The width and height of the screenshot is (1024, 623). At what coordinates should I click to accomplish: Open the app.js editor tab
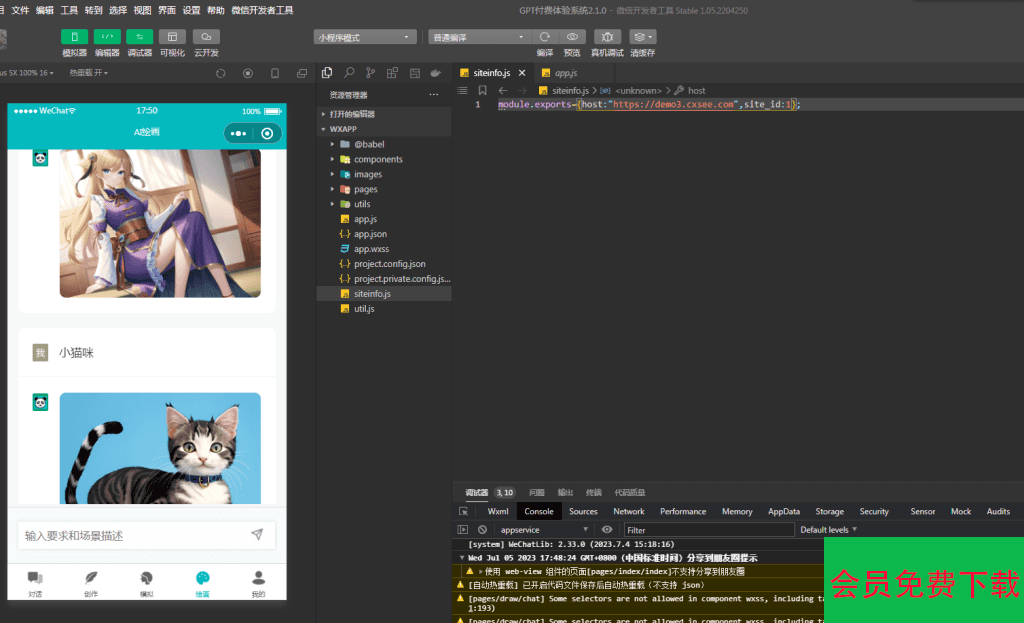point(563,73)
